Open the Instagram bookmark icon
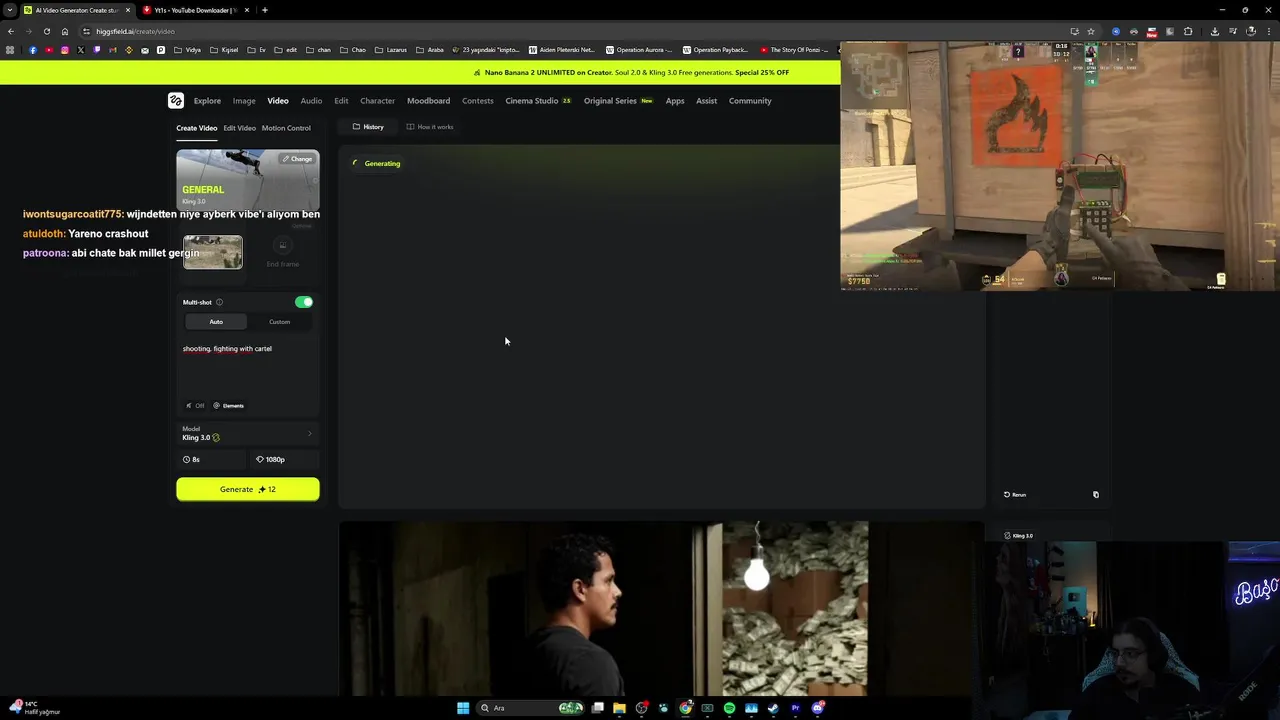Screen dimensions: 1280x720 65,50
